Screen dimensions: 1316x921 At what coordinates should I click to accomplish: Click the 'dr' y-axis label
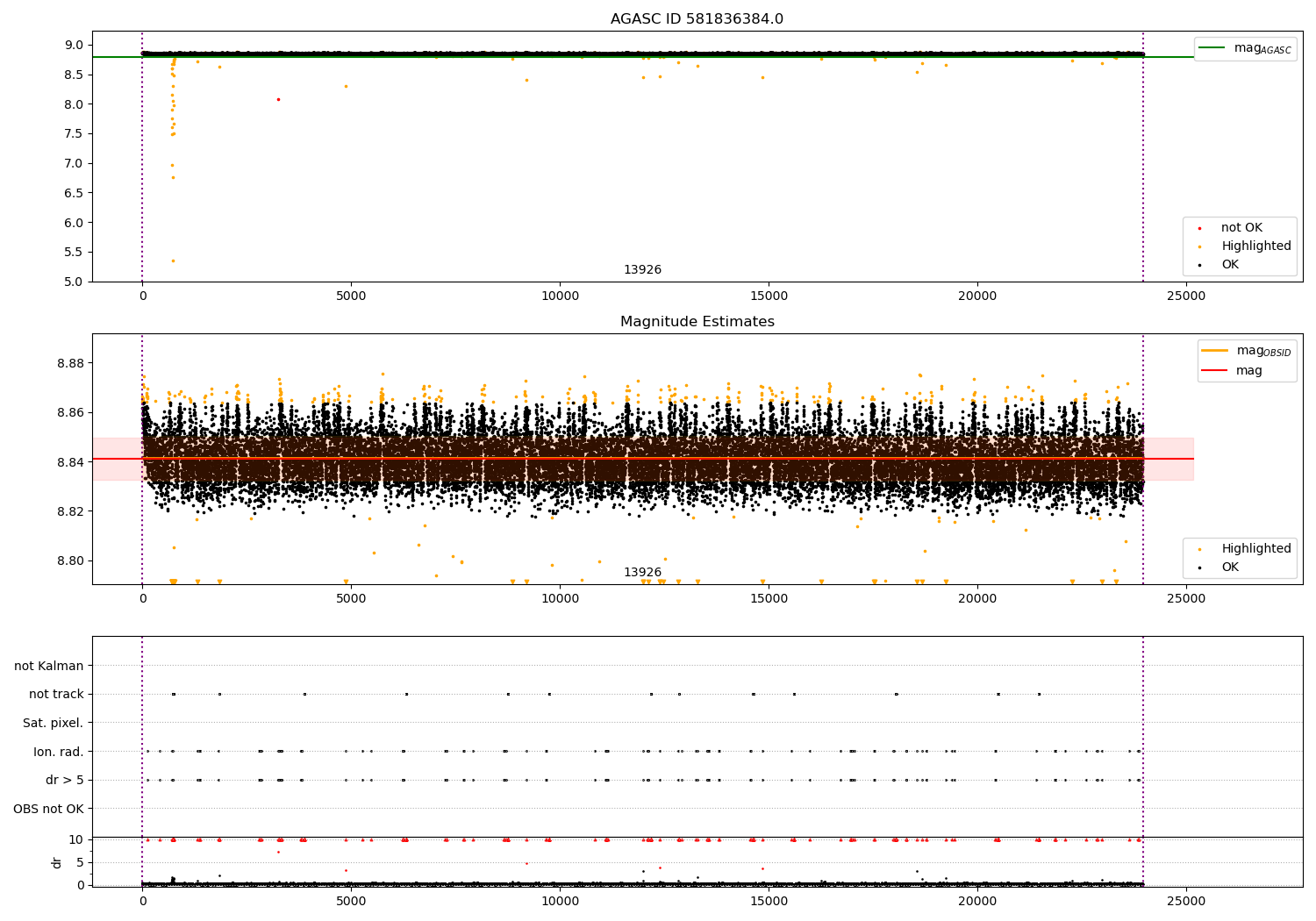point(57,862)
